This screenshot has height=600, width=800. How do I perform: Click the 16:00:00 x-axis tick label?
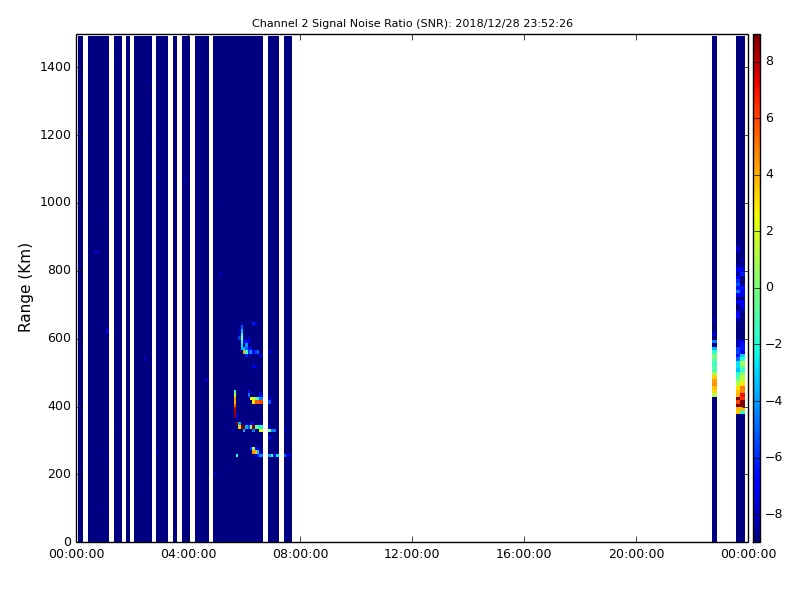tap(524, 554)
